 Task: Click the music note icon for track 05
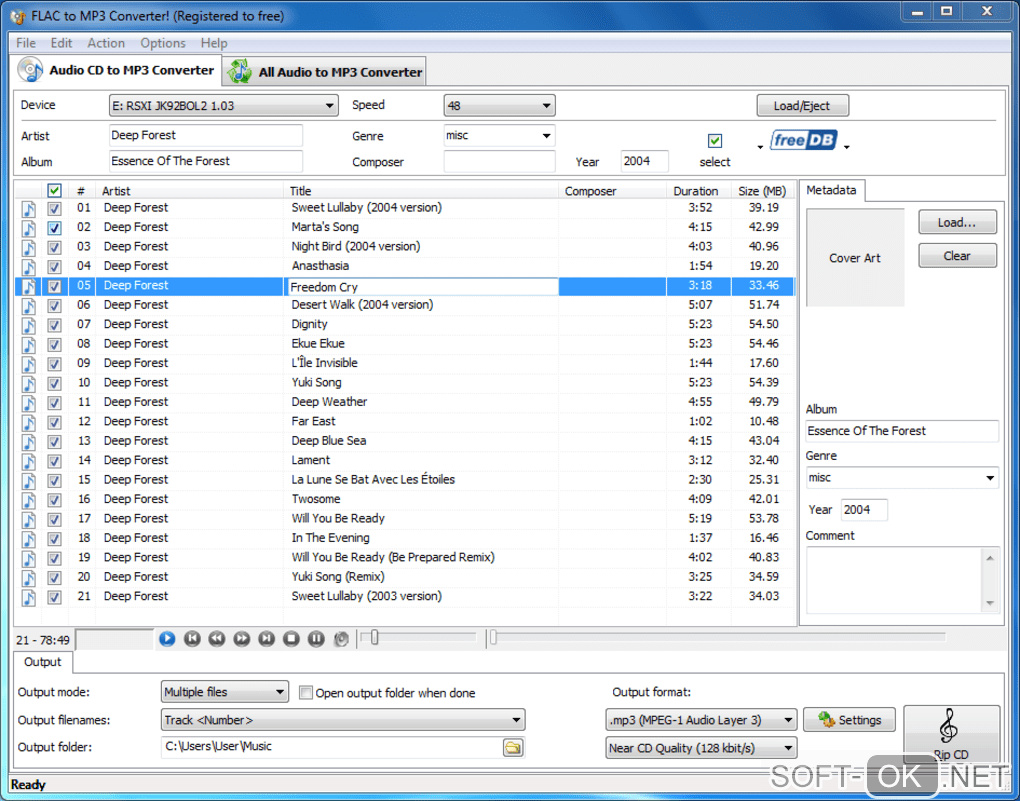[29, 286]
